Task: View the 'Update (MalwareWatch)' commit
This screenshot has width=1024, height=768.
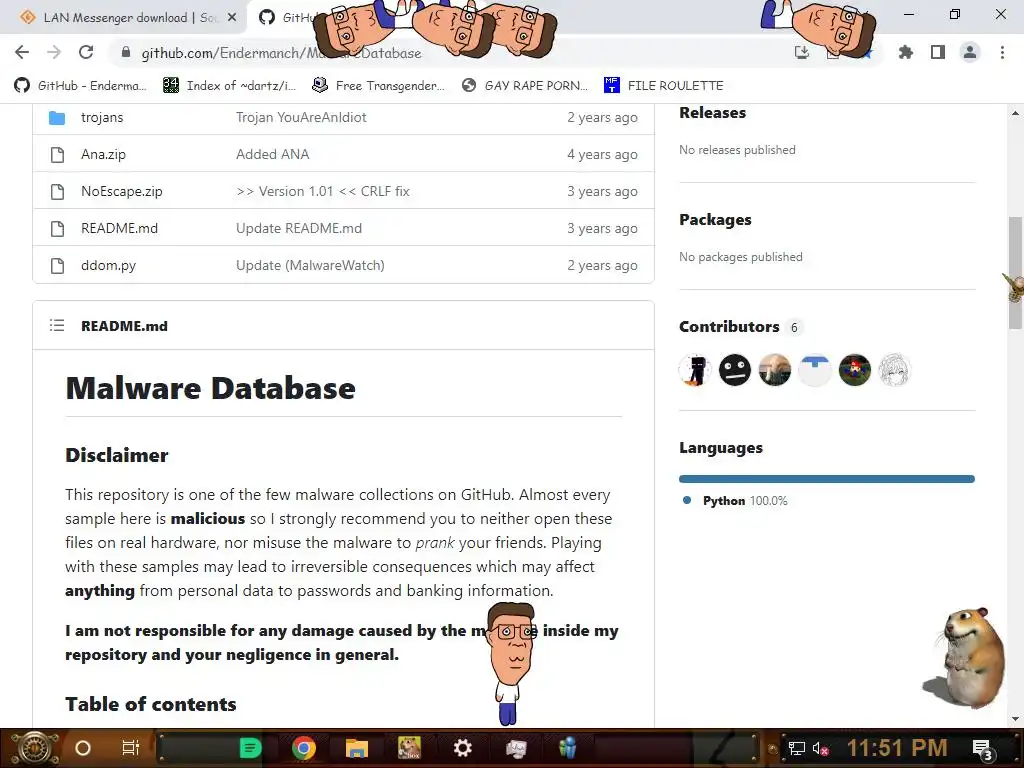Action: (x=310, y=266)
